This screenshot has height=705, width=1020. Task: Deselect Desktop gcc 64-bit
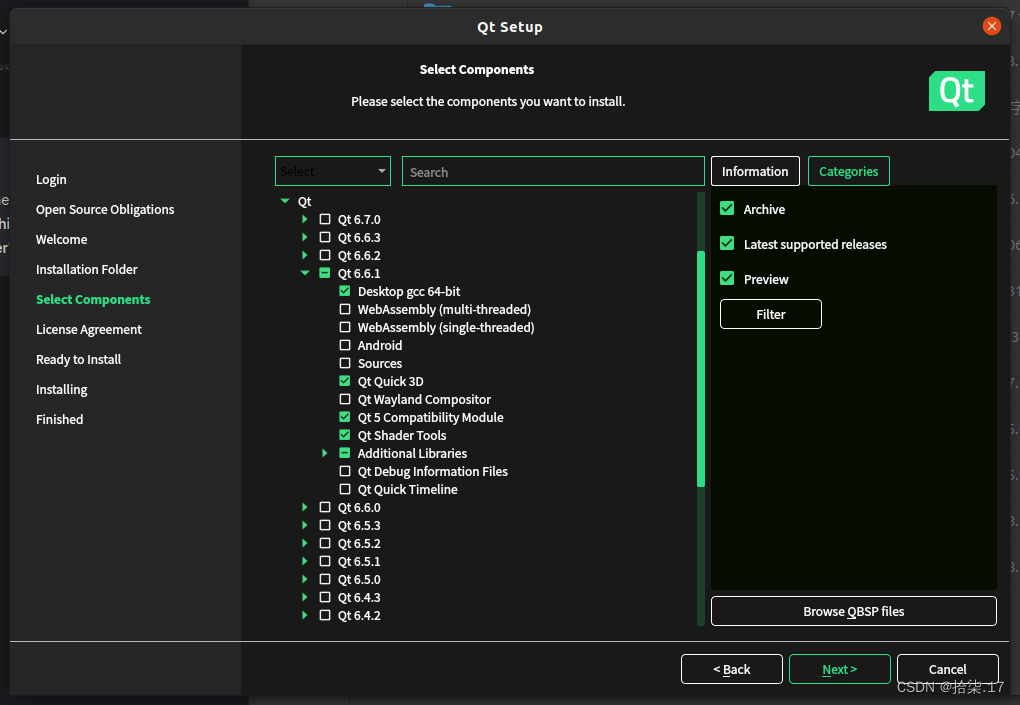344,291
